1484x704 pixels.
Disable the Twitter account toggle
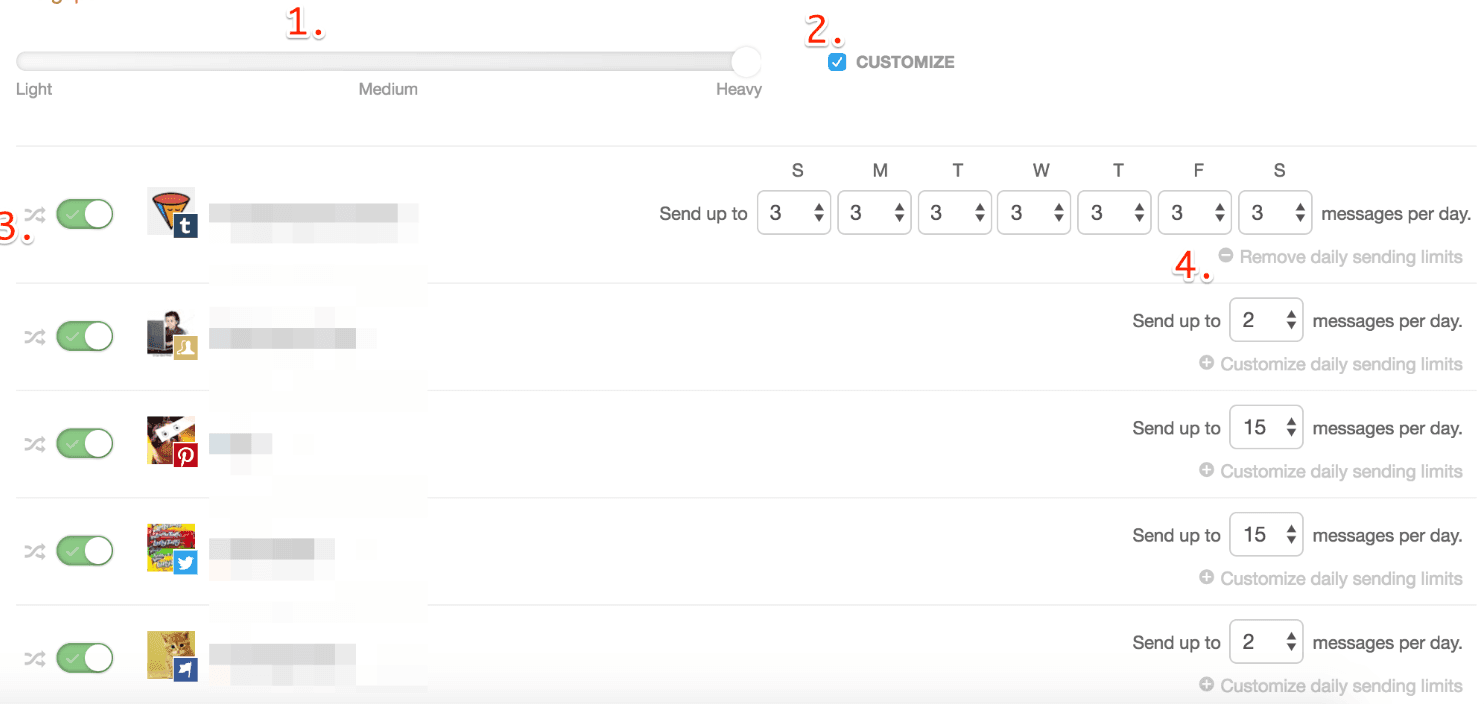point(85,551)
